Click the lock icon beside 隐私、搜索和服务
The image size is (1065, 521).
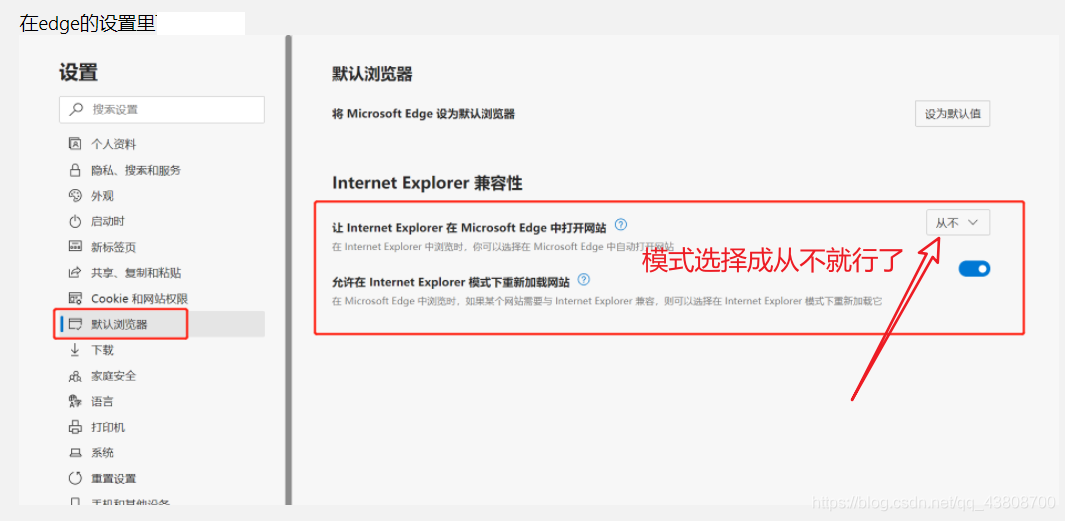(75, 170)
